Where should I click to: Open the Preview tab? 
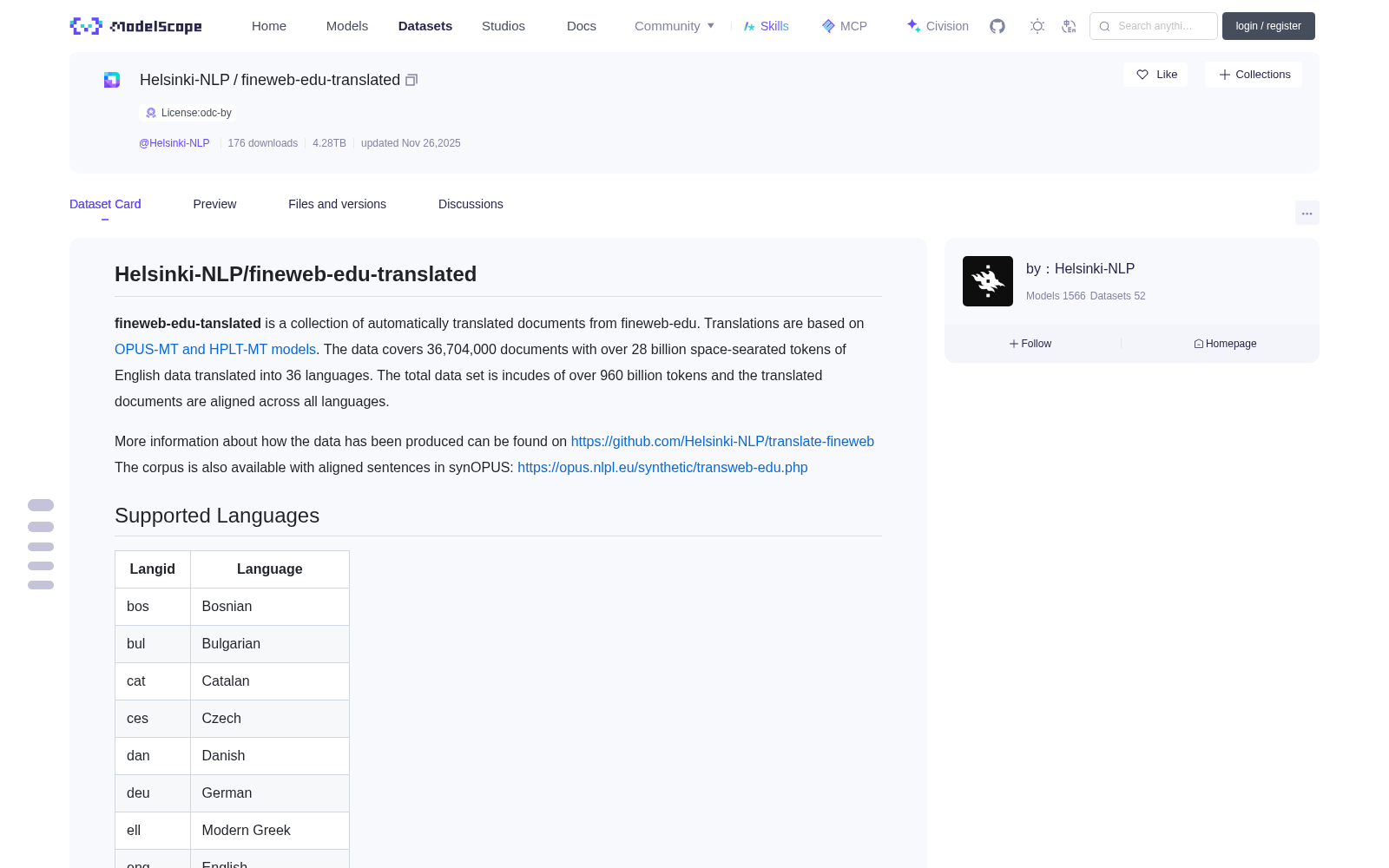[x=214, y=204]
